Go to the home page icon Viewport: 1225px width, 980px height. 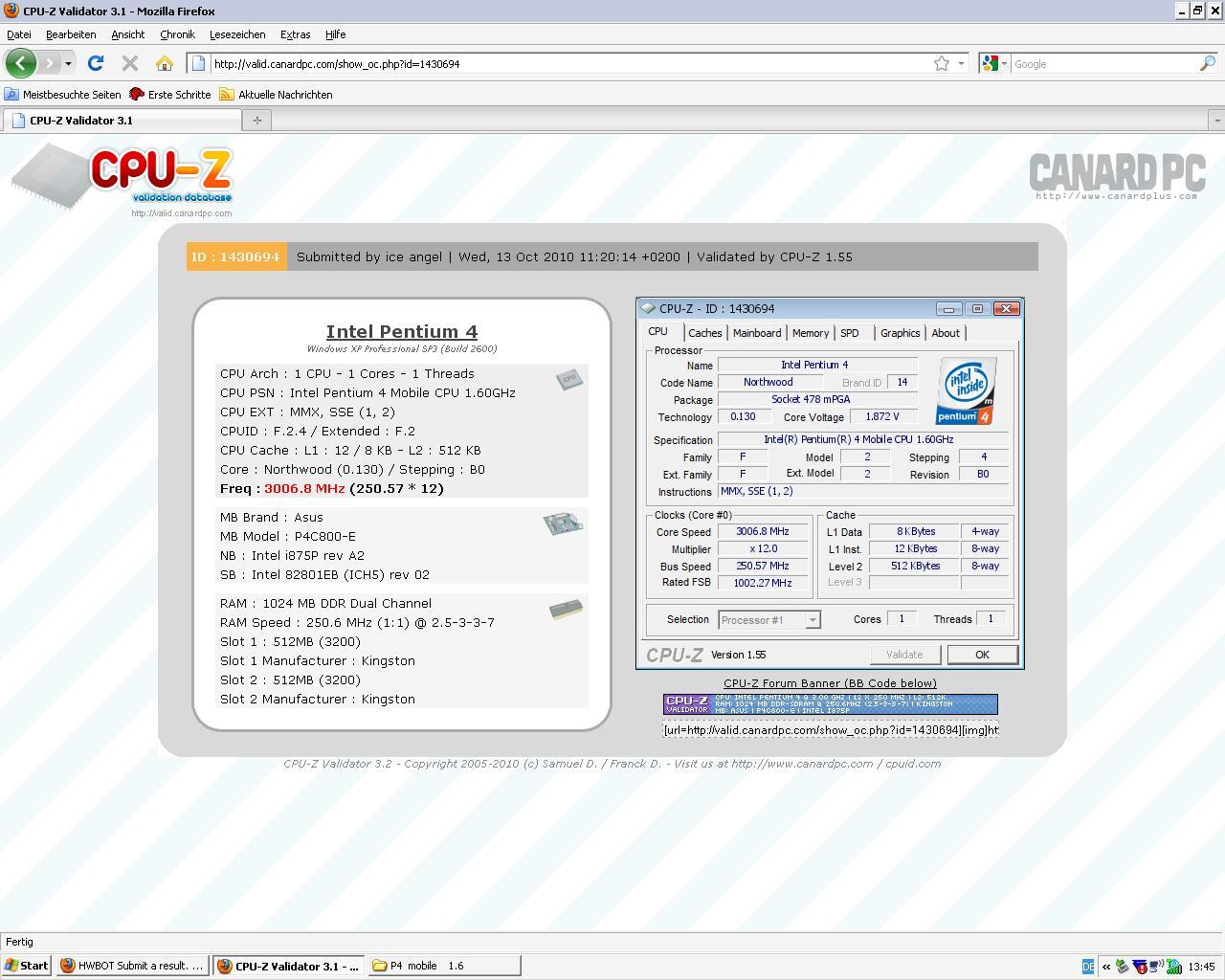point(165,63)
